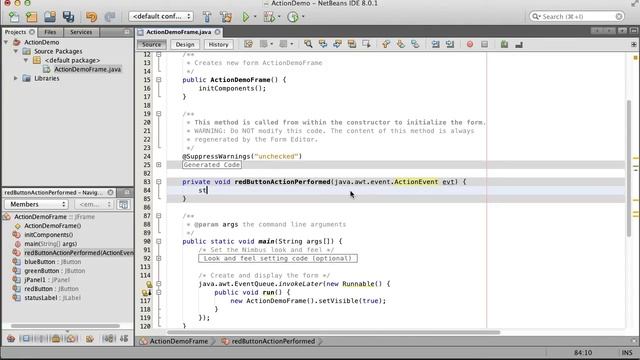Click the Navigator horizontal scrollbar

65,326
